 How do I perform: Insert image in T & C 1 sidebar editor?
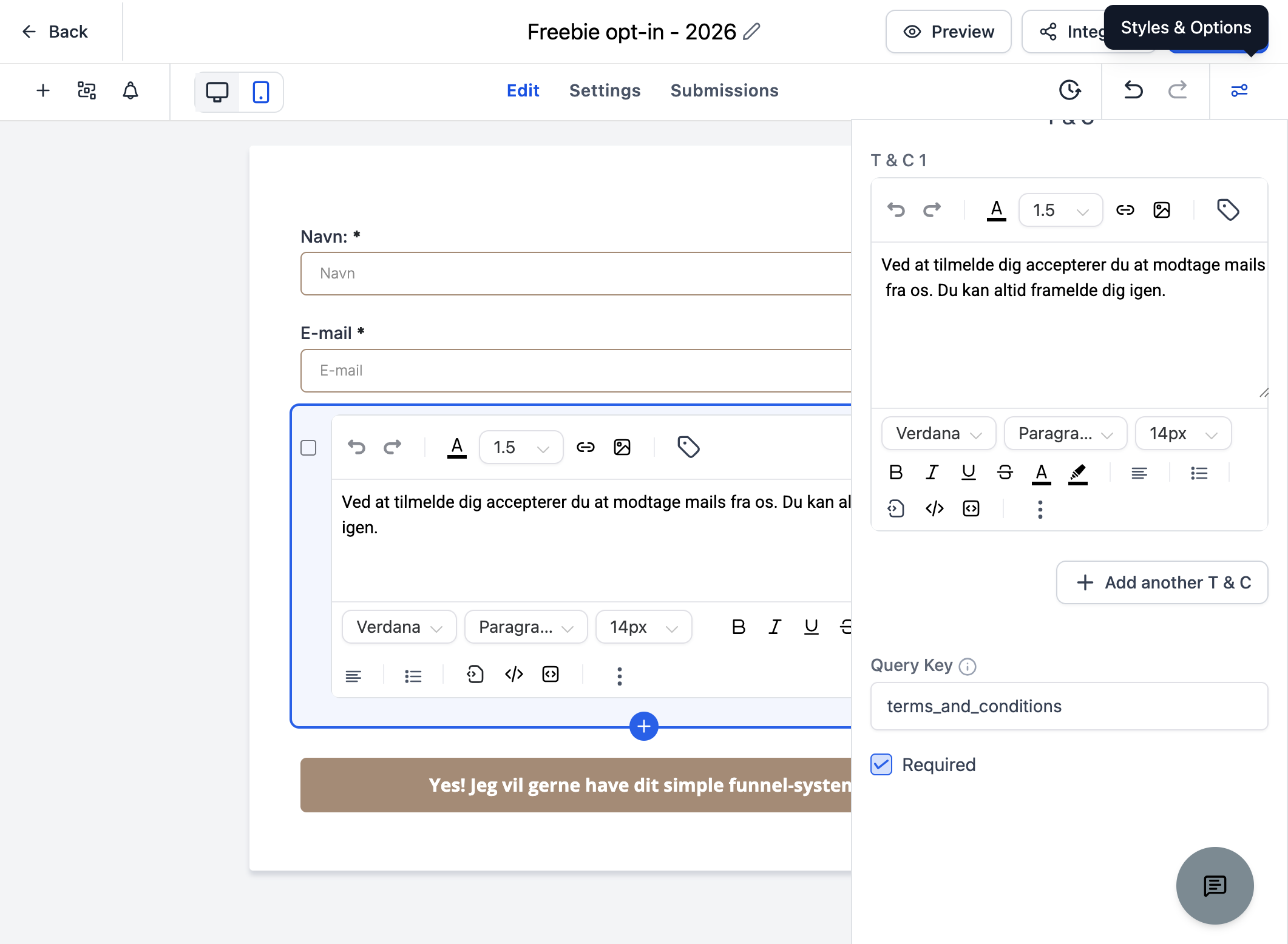[x=1162, y=210]
